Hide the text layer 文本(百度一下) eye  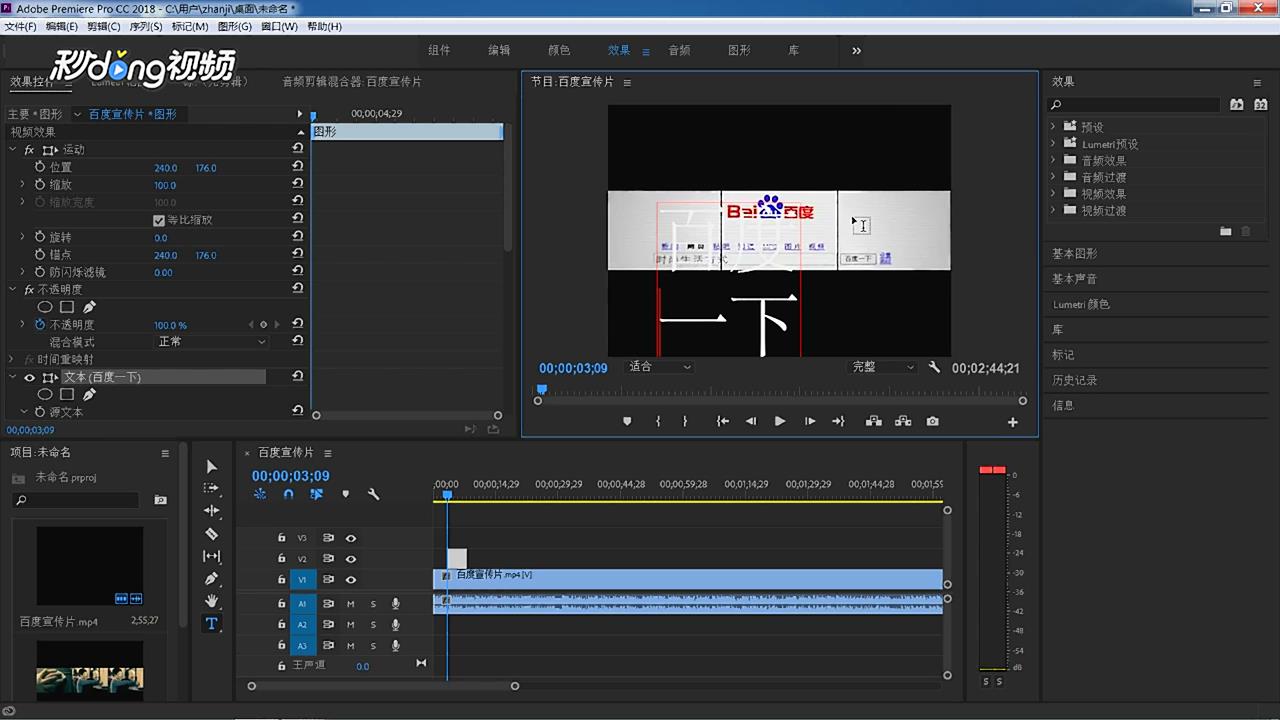click(29, 377)
